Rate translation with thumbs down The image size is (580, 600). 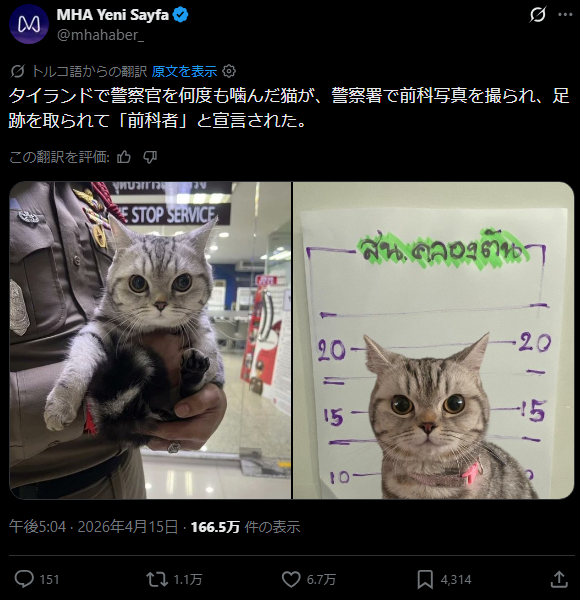pos(150,157)
